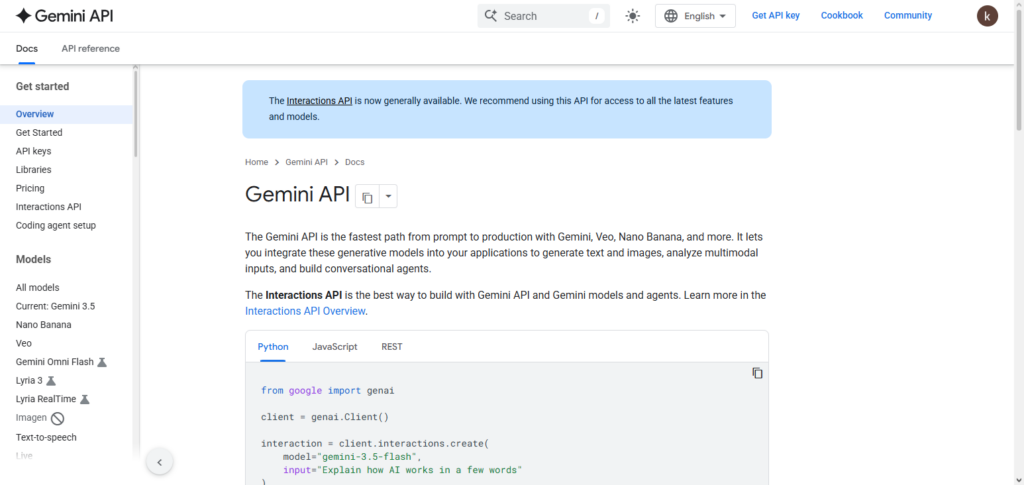Screen dimensions: 1024x485
Task: Select the Python code tab
Action: [273, 347]
